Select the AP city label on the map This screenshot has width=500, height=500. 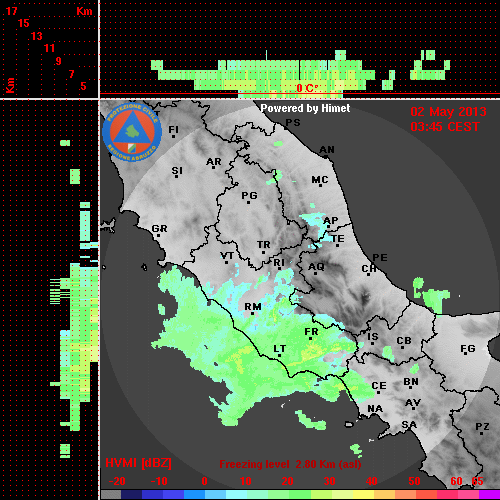pos(331,220)
